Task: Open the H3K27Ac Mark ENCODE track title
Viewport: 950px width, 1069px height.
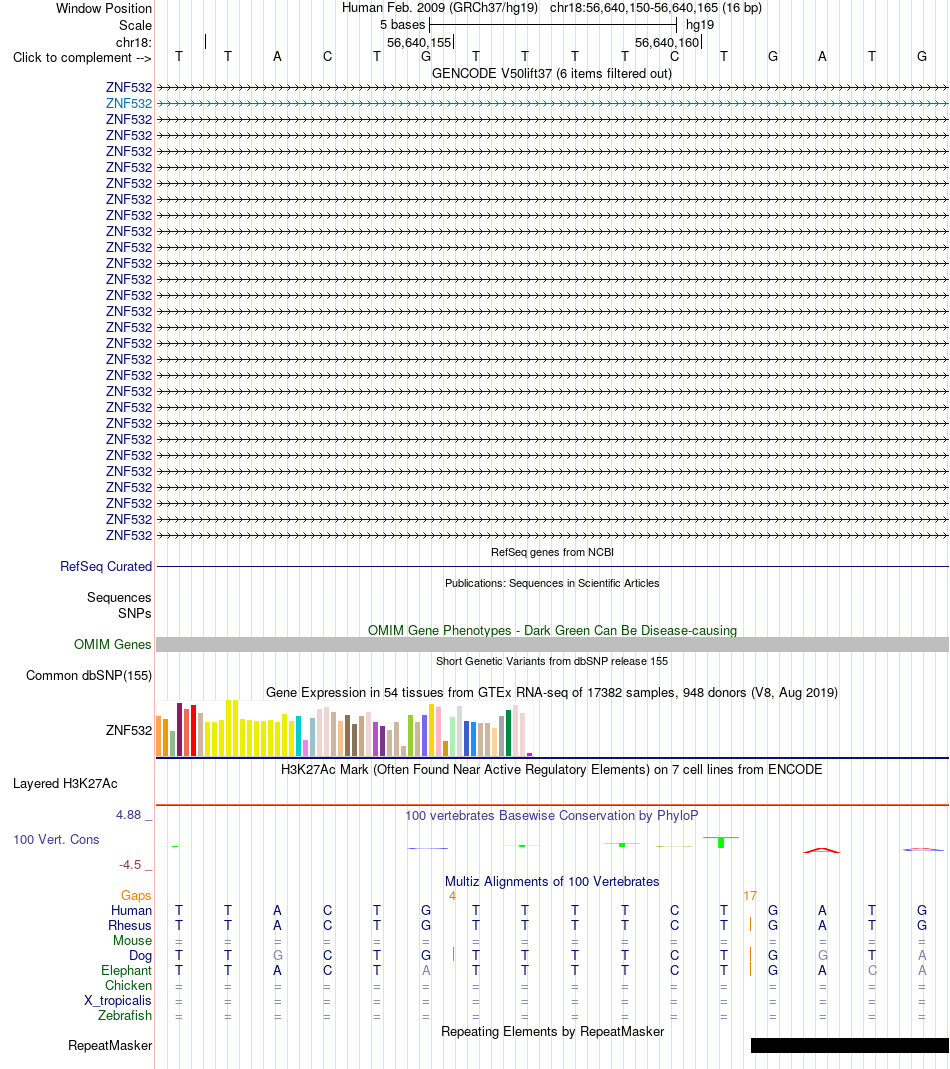Action: (552, 769)
